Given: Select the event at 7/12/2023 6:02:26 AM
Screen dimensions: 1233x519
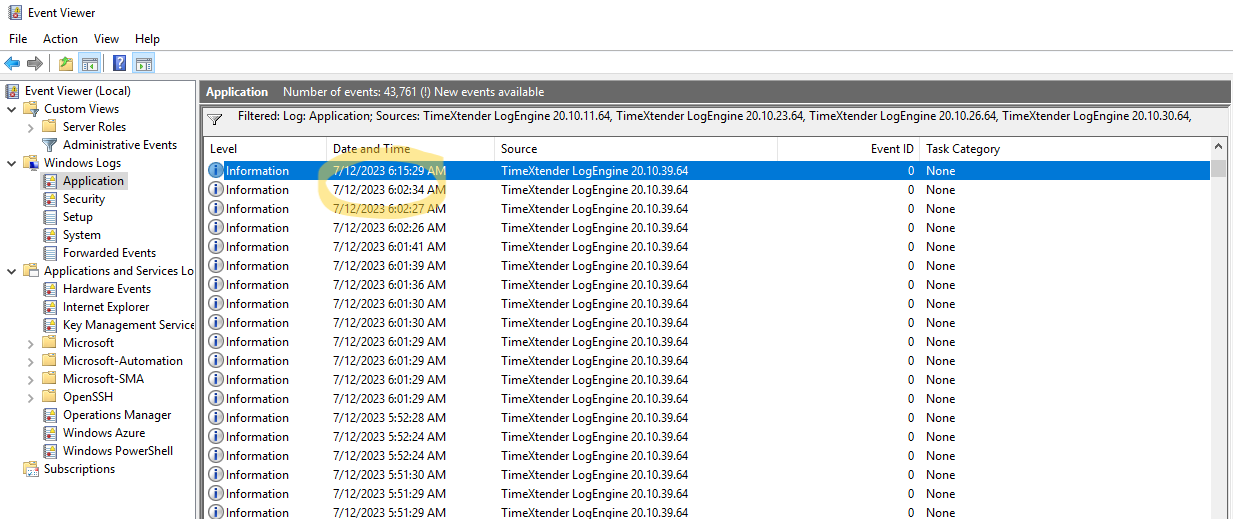Looking at the screenshot, I should click(707, 228).
